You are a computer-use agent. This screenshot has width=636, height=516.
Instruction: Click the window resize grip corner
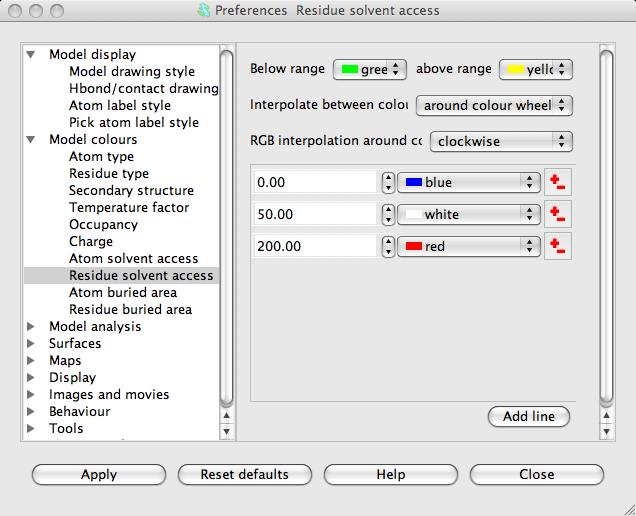point(630,510)
